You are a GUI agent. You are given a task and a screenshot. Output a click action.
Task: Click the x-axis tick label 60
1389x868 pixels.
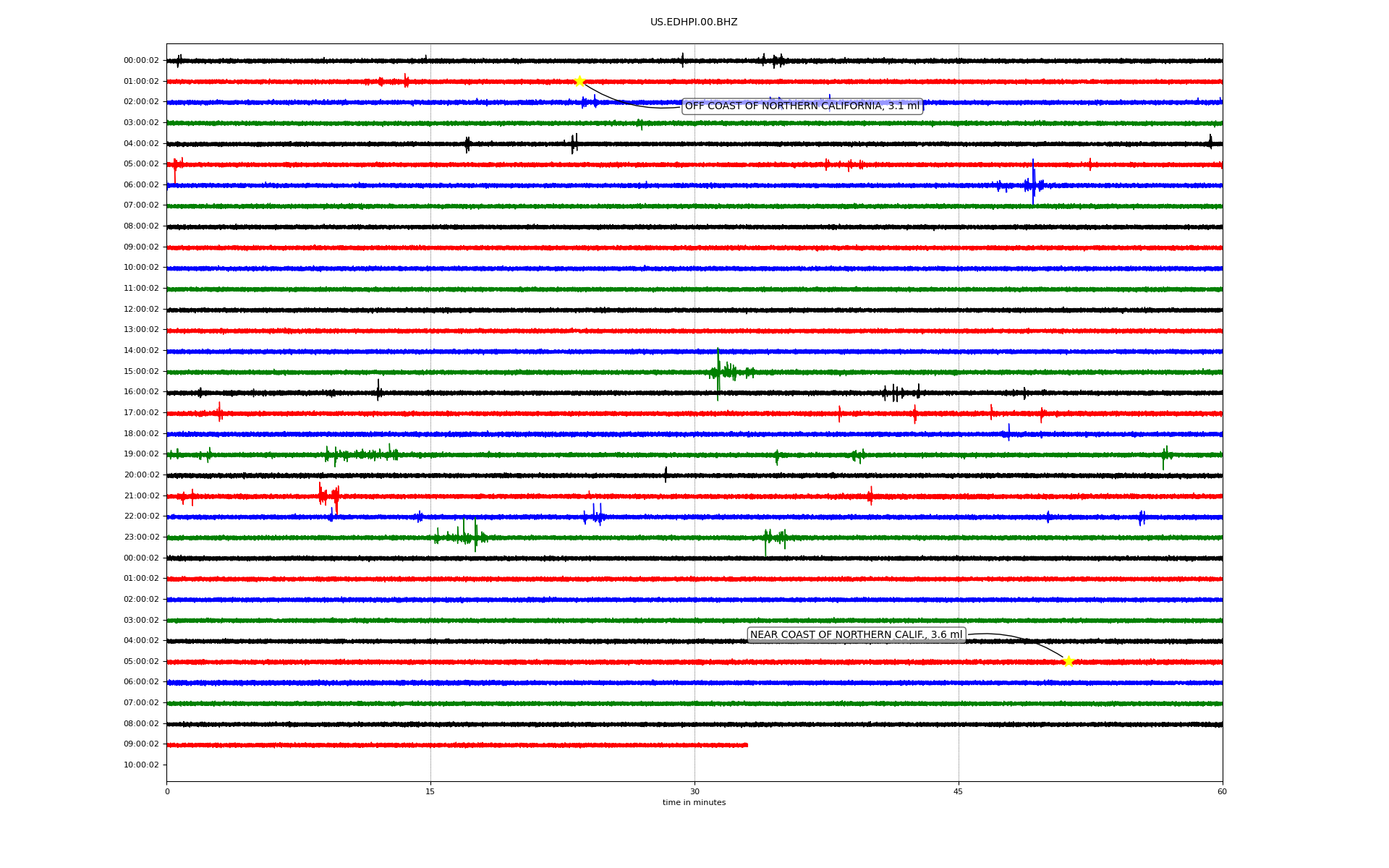[1222, 791]
